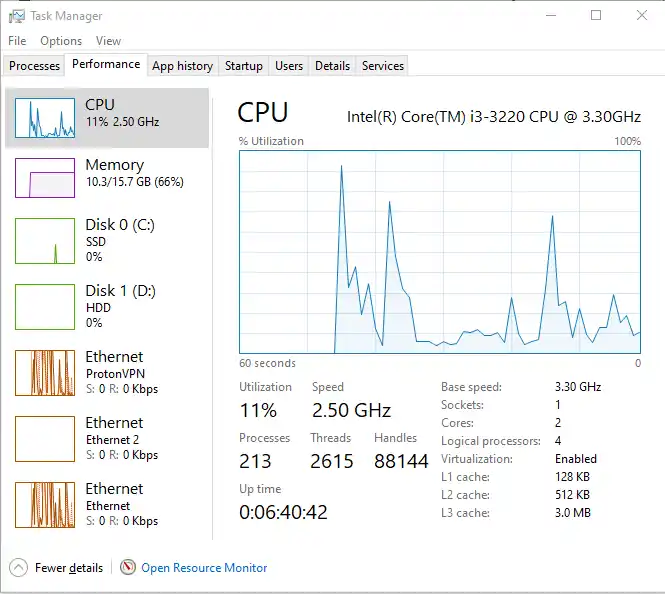Switch to the Users tab

click(x=289, y=66)
